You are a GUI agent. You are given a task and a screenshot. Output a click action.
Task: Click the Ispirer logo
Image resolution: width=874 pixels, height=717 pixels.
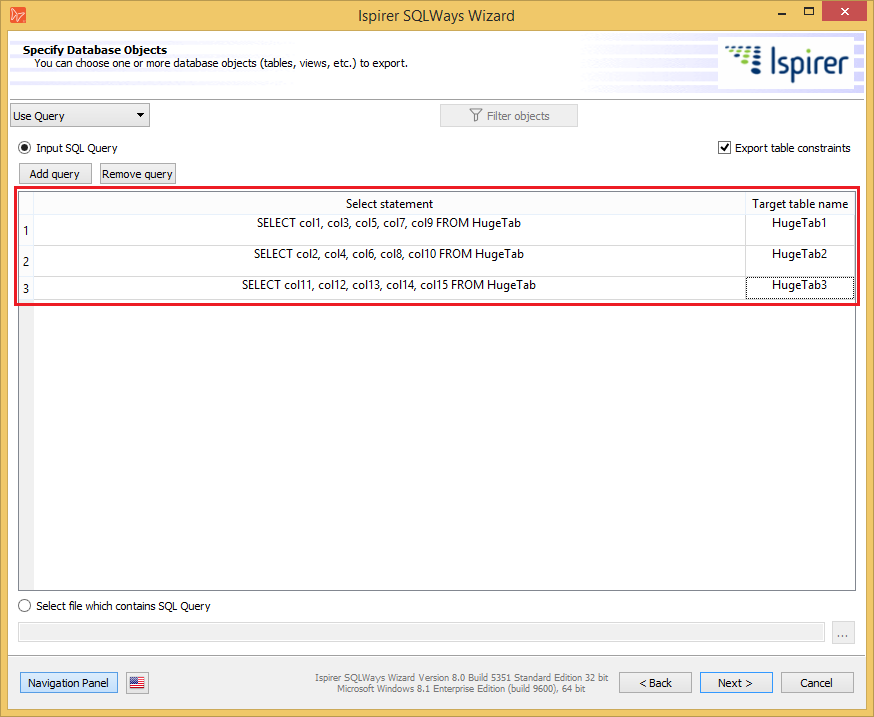tap(789, 62)
